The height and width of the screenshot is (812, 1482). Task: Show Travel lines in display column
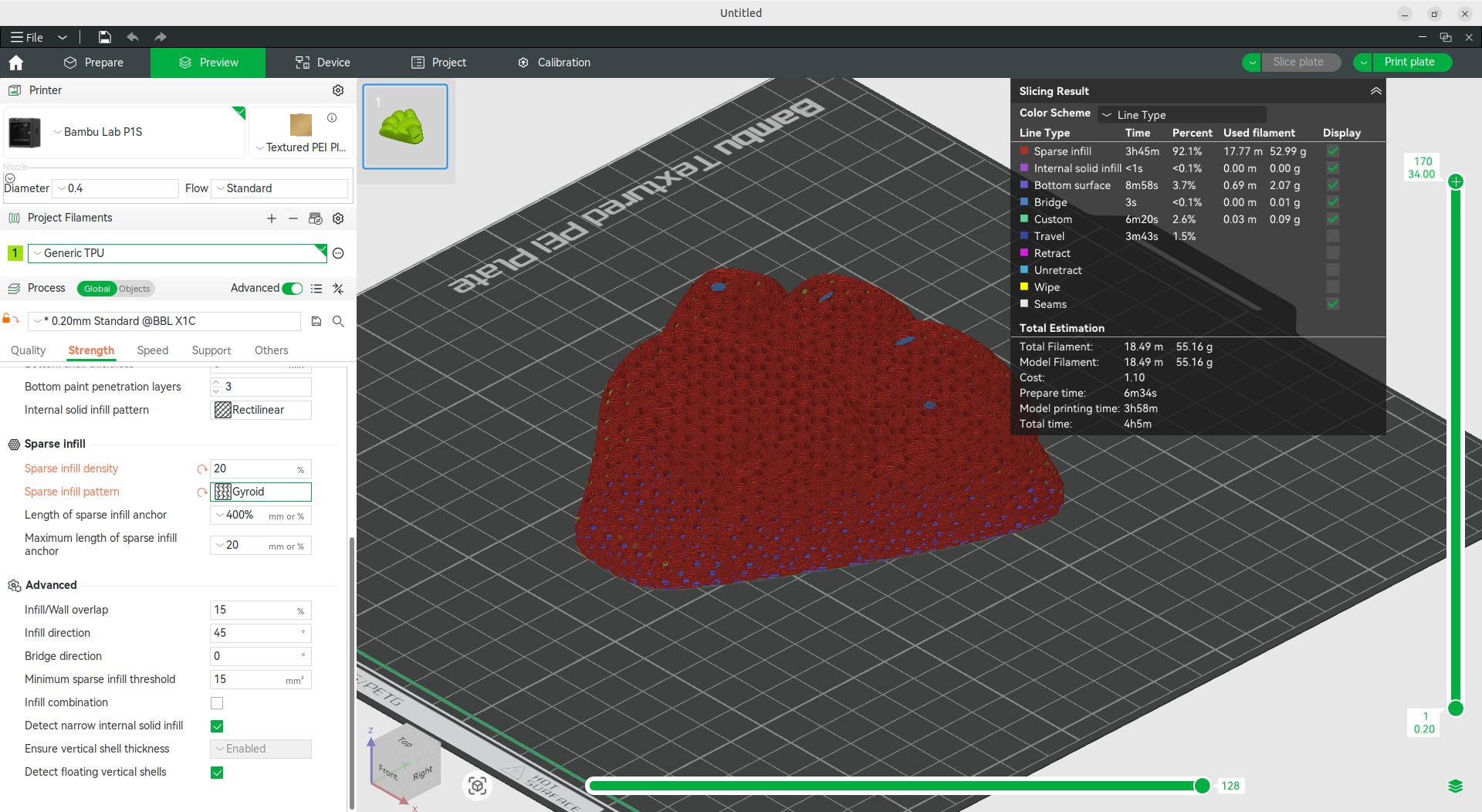(1333, 236)
